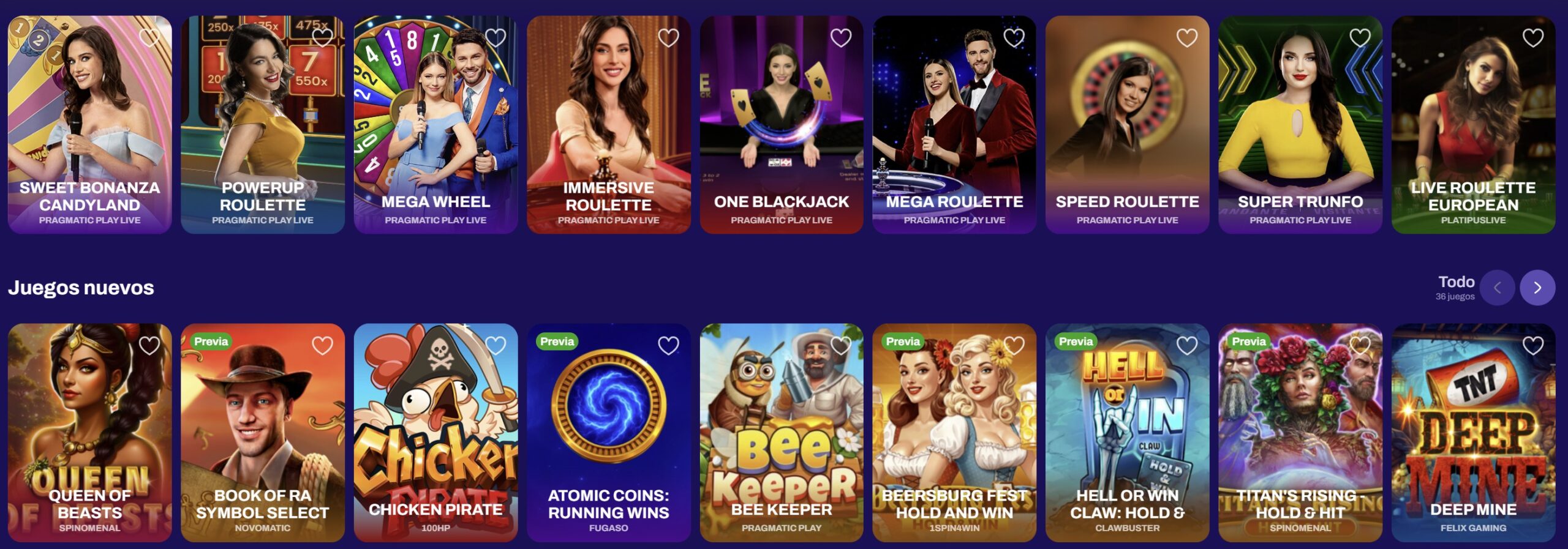Screen dimensions: 1568x549
Task: Toggle favorite heart on Super Trunfo
Action: pyautogui.click(x=1360, y=38)
